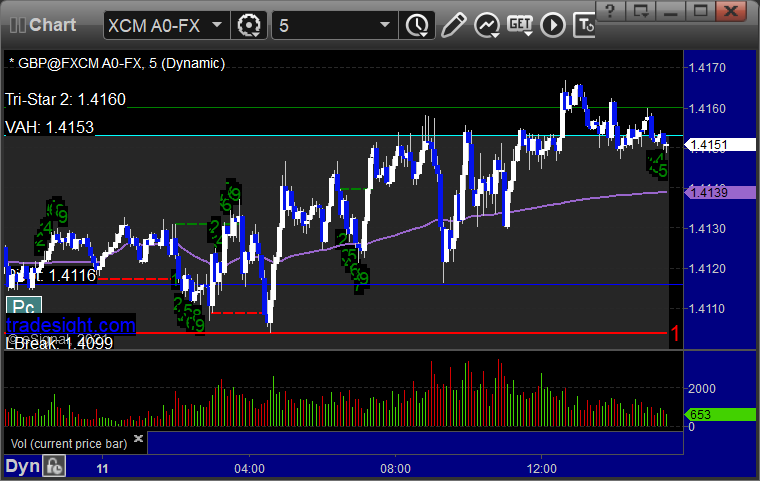The width and height of the screenshot is (760, 481).
Task: Open the GET tools menu icon
Action: tap(520, 25)
